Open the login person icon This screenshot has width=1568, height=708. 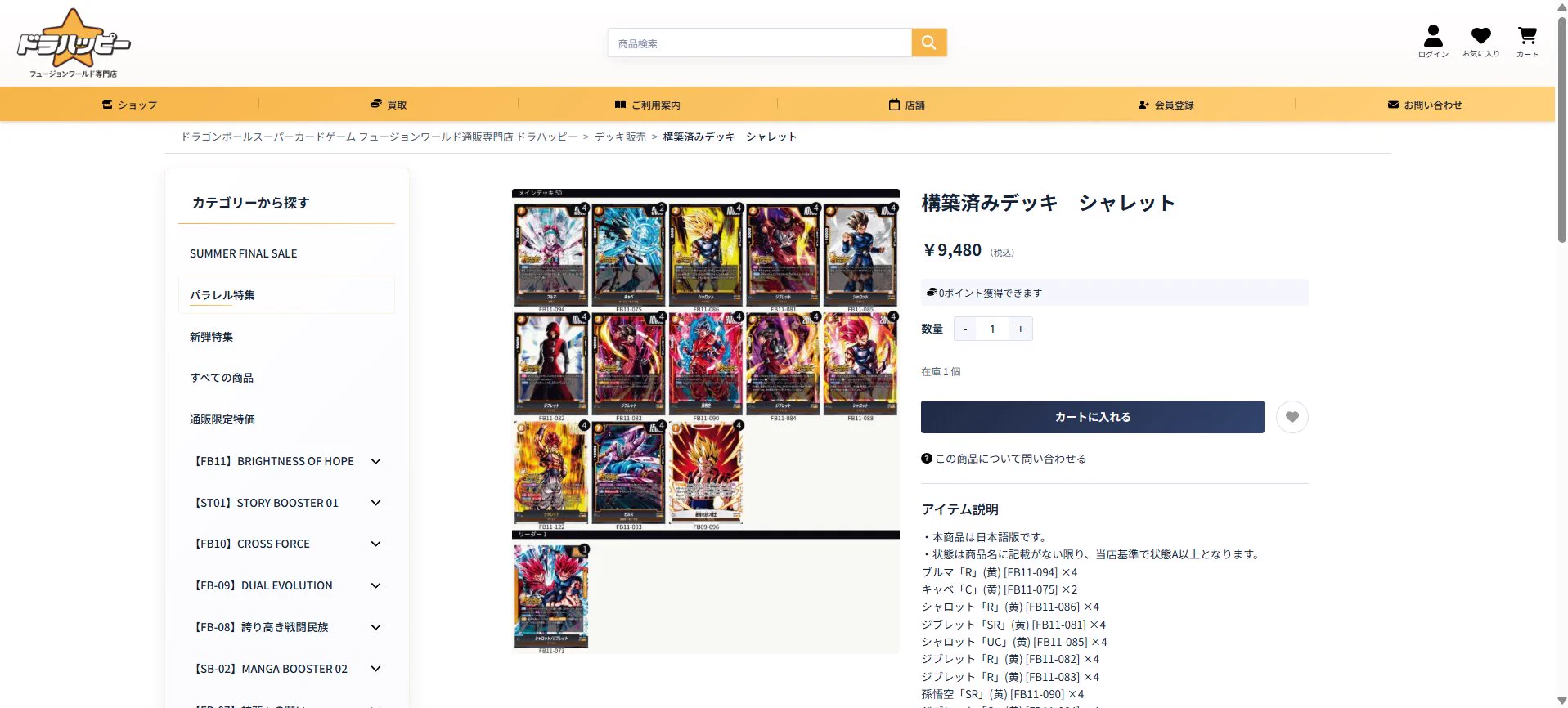click(x=1433, y=41)
